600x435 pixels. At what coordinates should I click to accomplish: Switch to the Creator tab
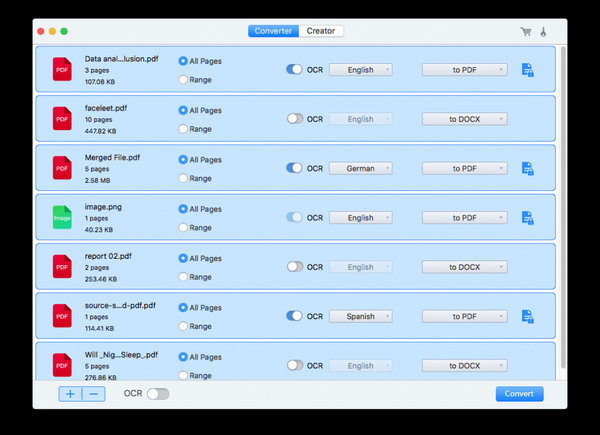[x=321, y=31]
